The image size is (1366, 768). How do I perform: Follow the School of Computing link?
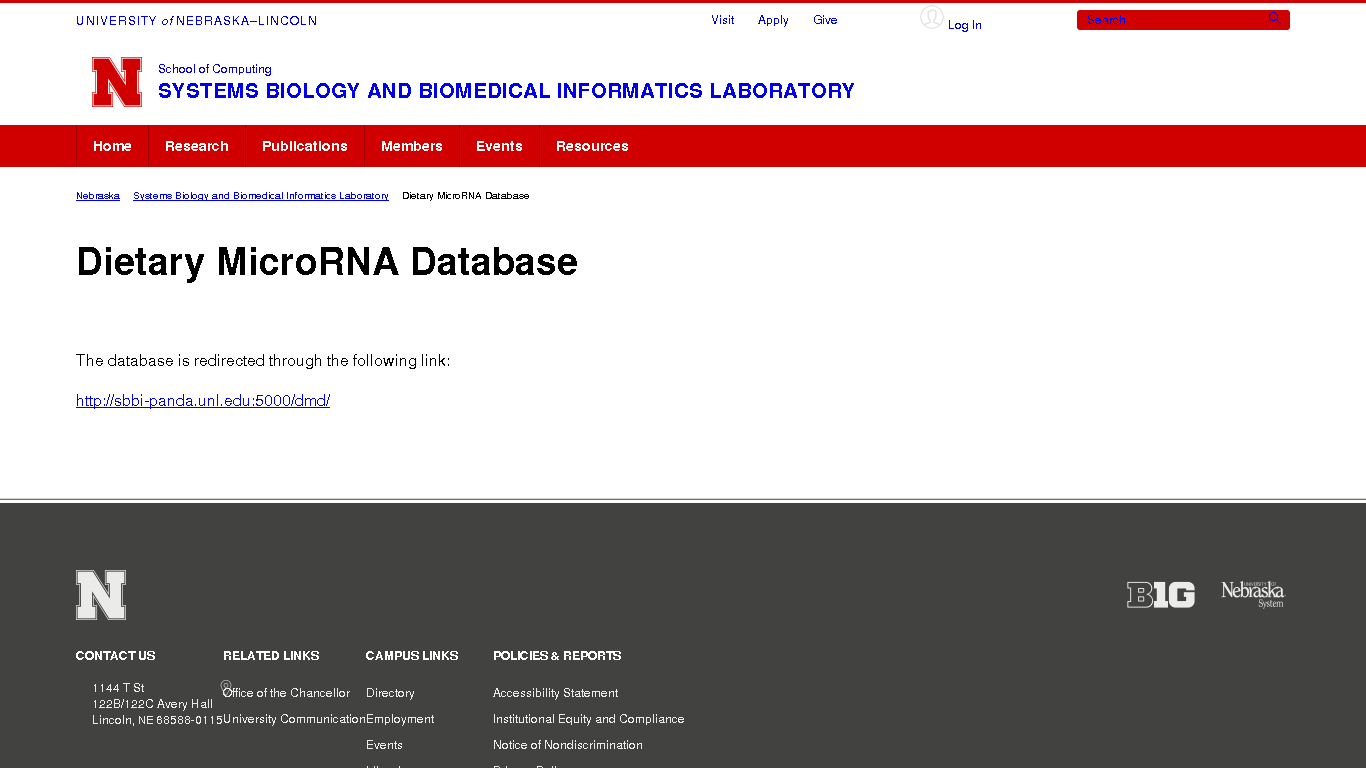pos(215,69)
